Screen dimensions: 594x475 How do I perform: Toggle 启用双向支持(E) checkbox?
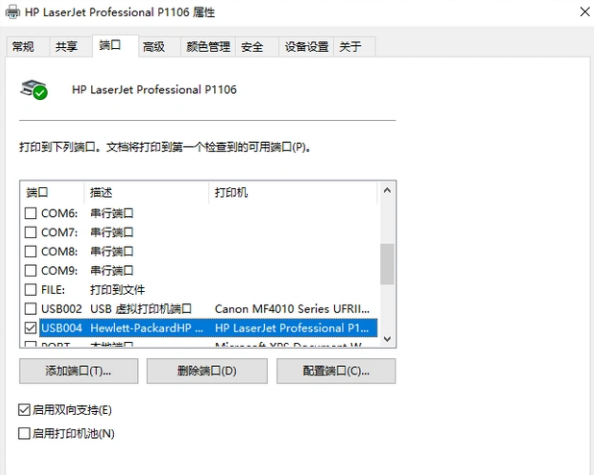point(24,410)
